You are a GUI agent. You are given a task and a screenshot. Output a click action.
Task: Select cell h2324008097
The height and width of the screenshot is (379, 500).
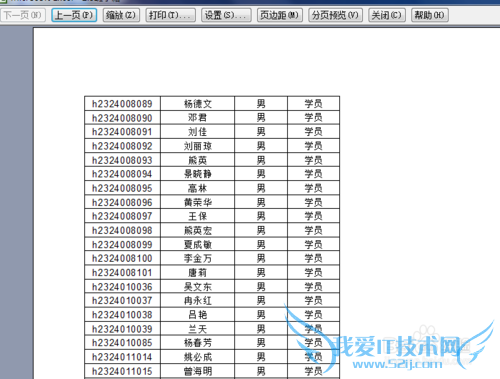122,216
